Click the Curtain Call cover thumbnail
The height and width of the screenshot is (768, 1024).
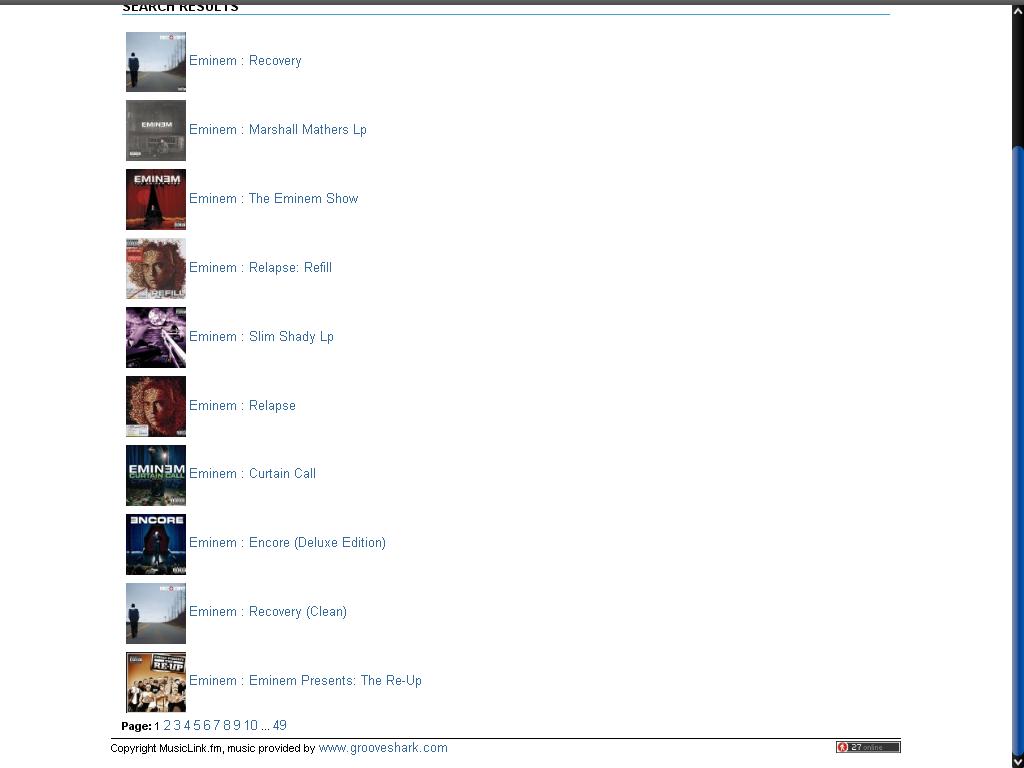tap(155, 475)
